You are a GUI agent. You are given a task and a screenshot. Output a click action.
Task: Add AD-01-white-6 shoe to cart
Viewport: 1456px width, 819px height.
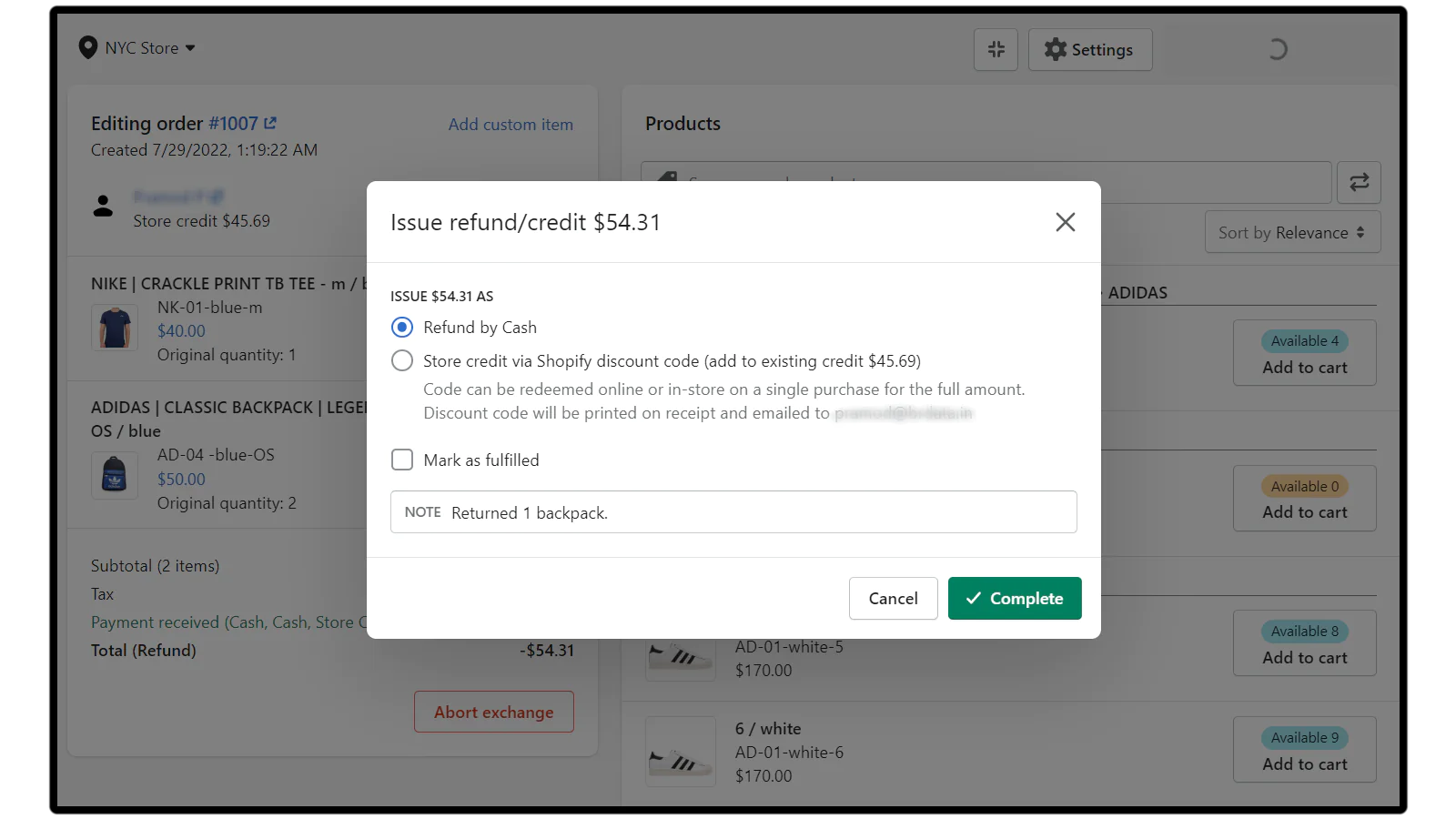tap(1304, 763)
